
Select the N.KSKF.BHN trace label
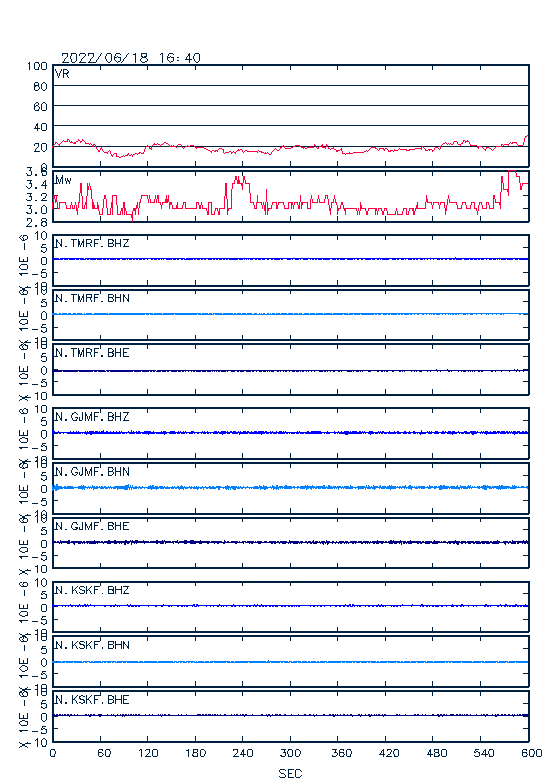(92, 645)
